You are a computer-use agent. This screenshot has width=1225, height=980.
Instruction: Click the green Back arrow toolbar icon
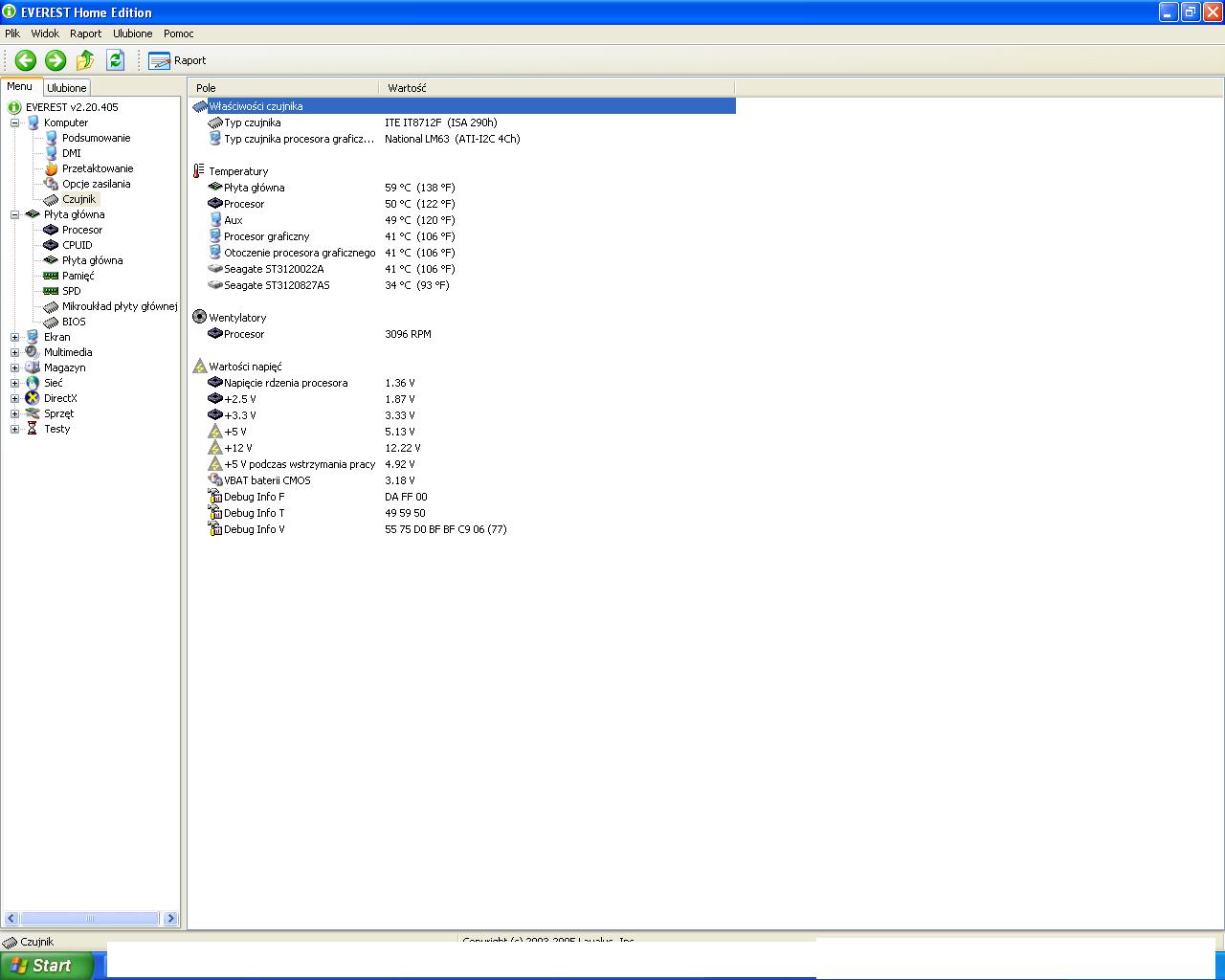tap(26, 60)
